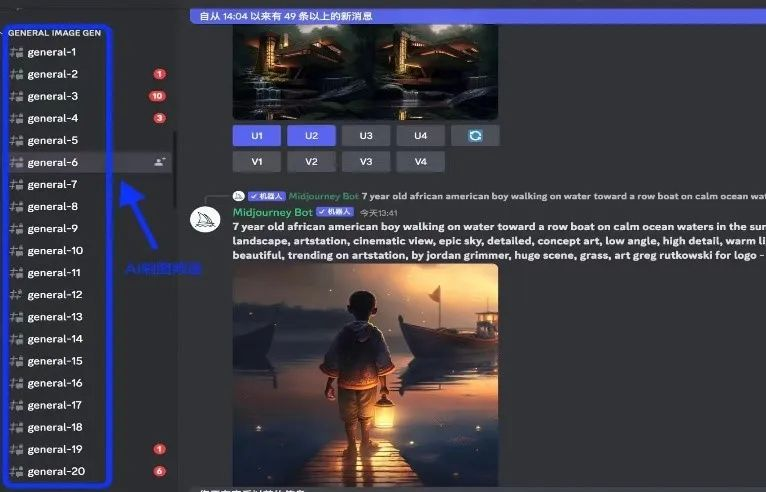Click the bot tag beside Midjourney Bot name
This screenshot has width=766, height=492.
(335, 212)
